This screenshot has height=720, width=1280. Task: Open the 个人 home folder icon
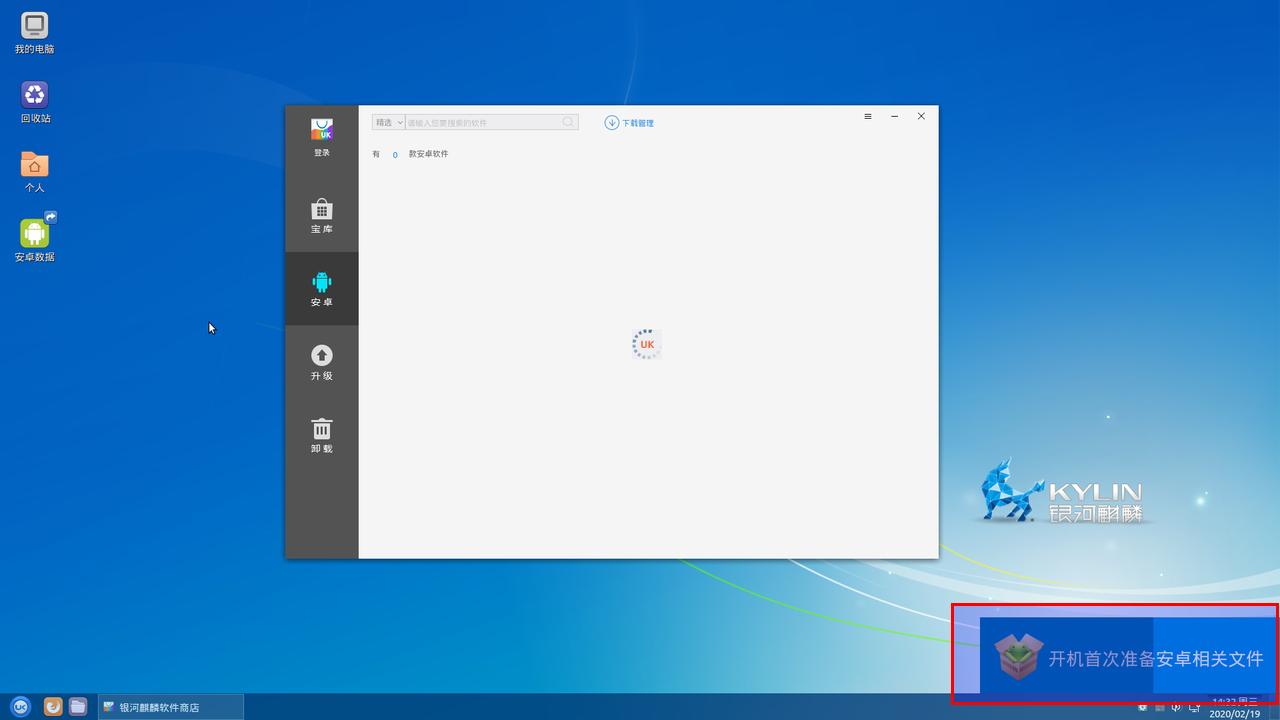(x=35, y=171)
